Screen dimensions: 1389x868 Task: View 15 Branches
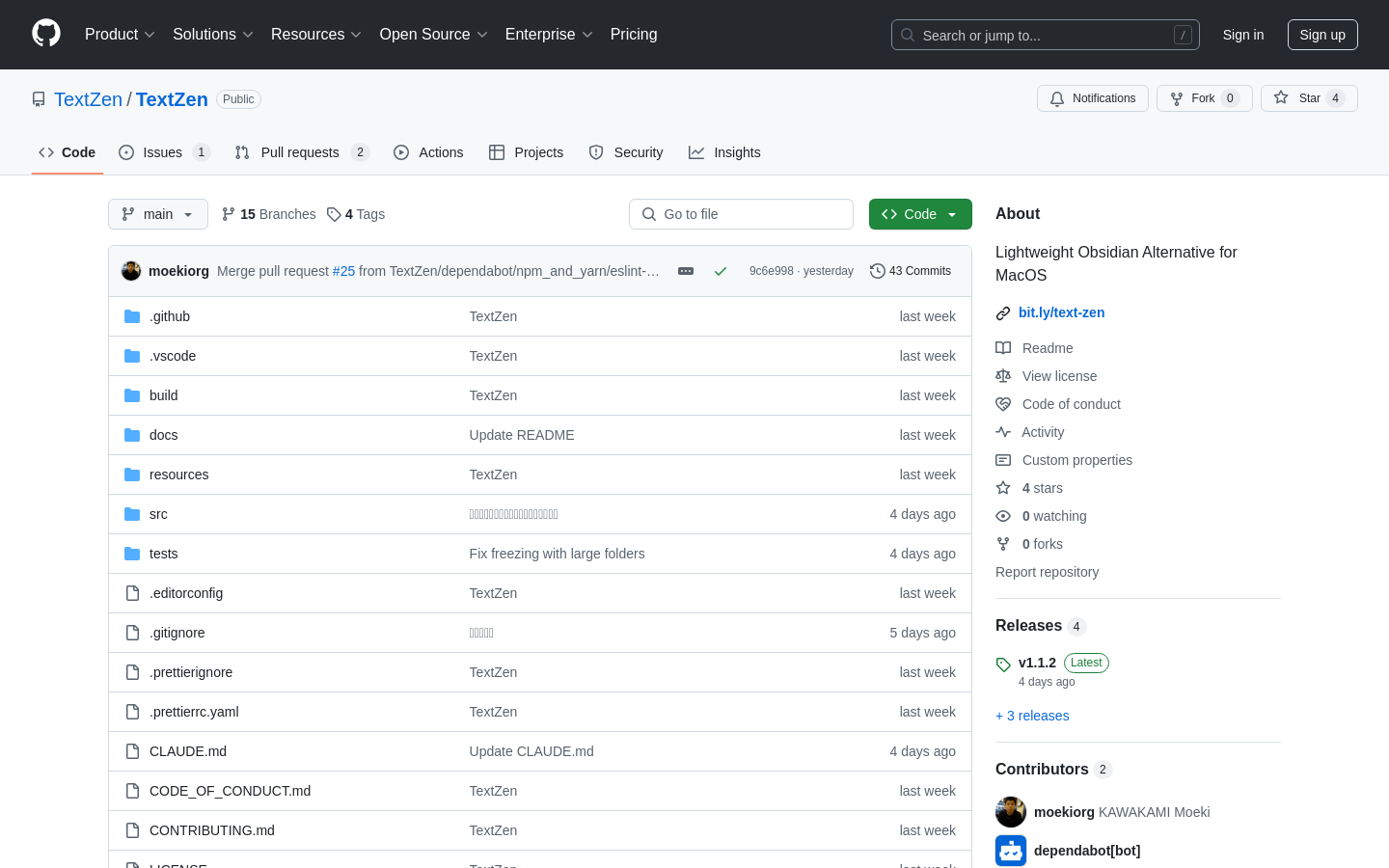268,214
